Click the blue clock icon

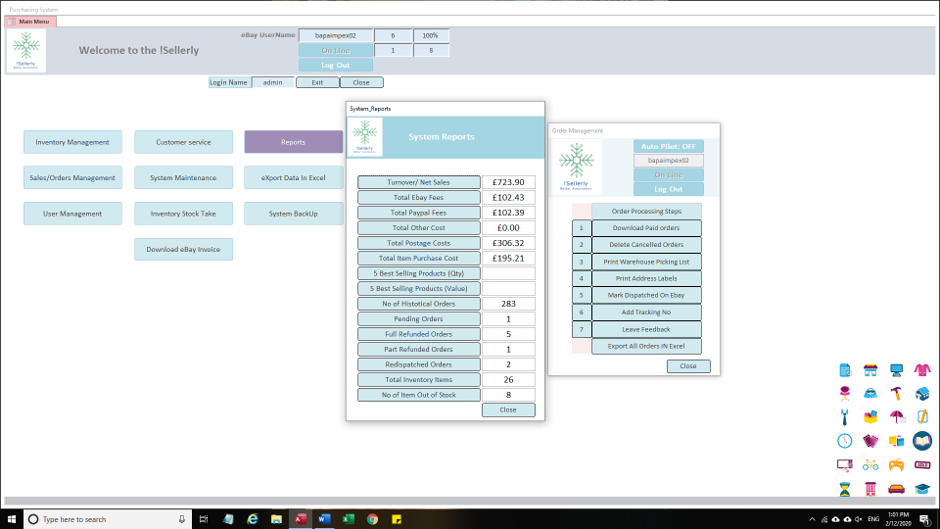click(844, 441)
